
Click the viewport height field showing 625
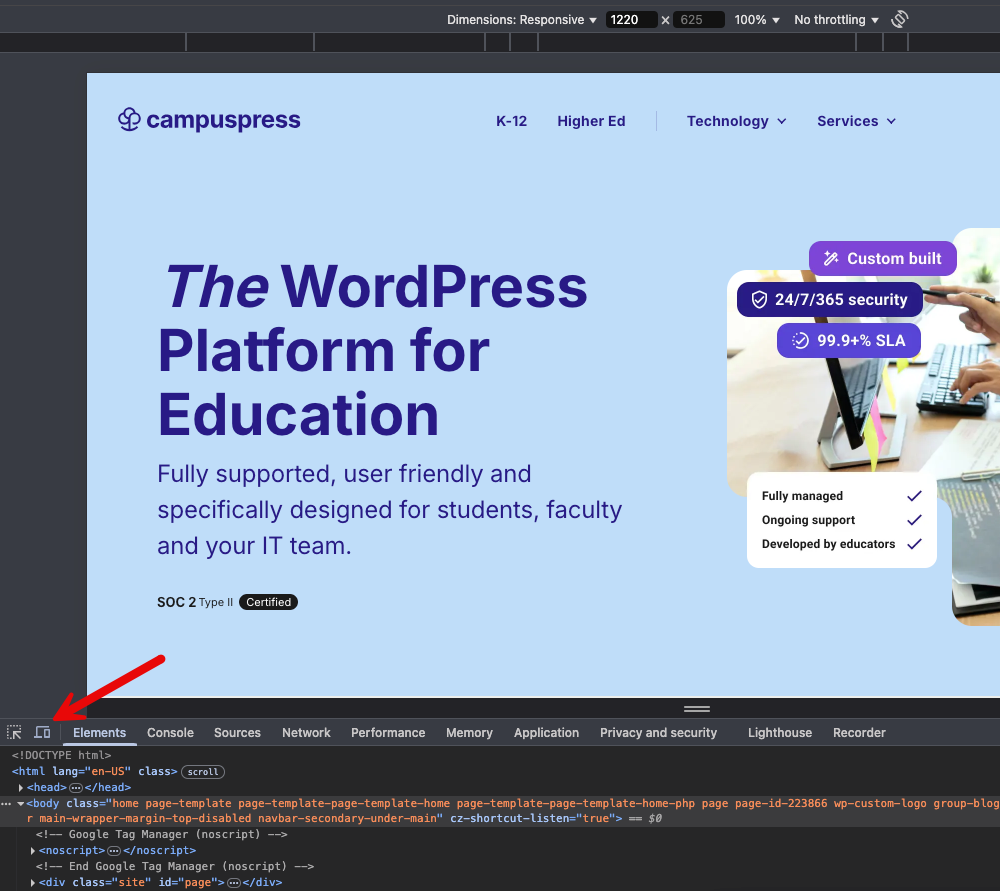point(699,20)
